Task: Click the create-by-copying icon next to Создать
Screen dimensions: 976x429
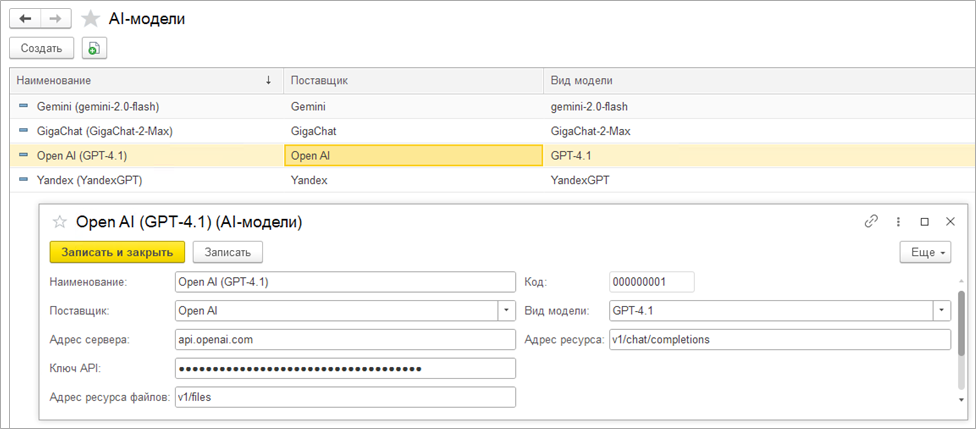Action: coord(95,48)
